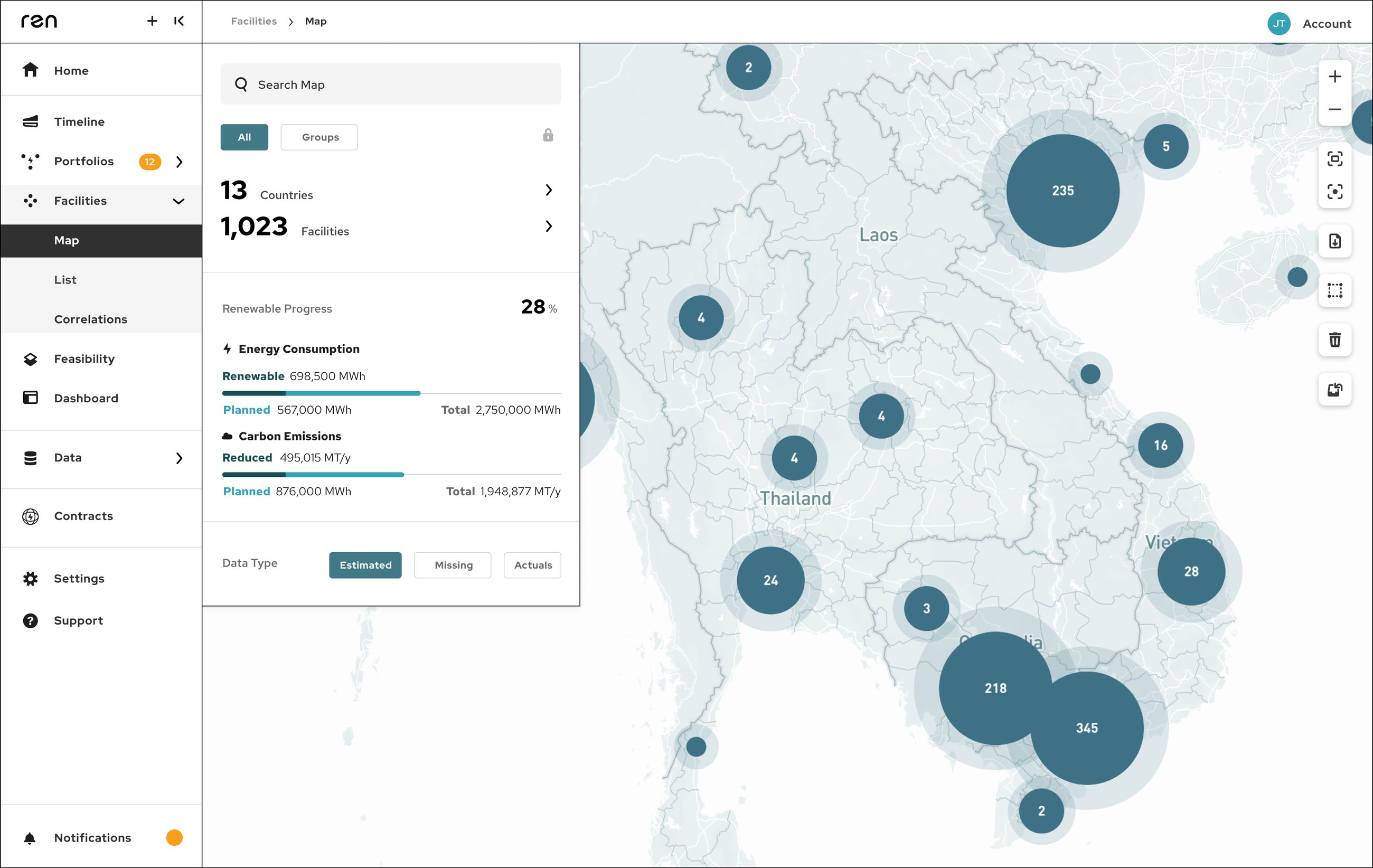
Task: Select the Estimated data type
Action: 365,565
